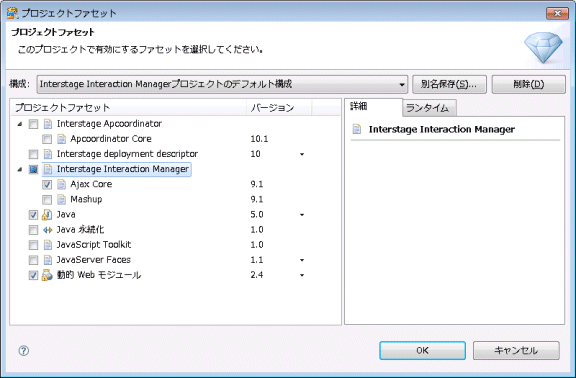576x378 pixels.
Task: Click the 動的 Web モジュール facet icon
Action: coord(47,275)
